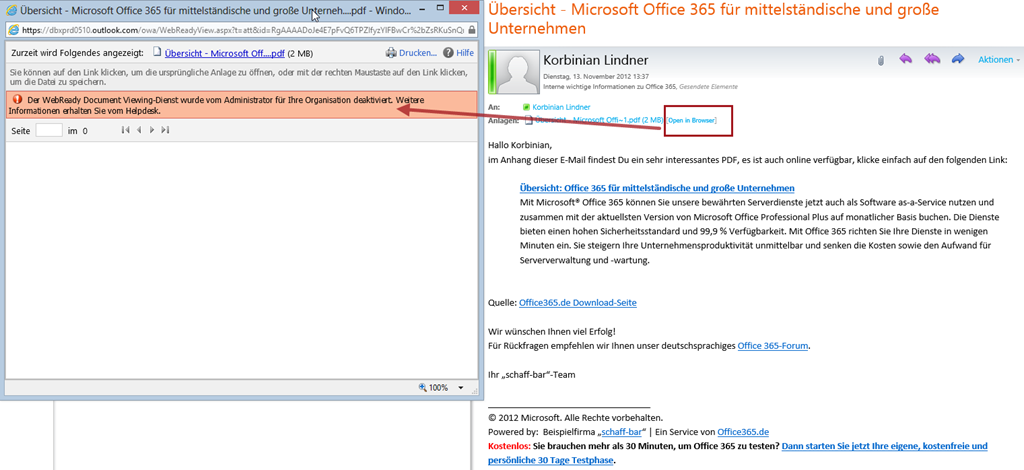Click the red 'Kostenlos:' text
Viewport: 1024px width, 470px height.
pyautogui.click(x=509, y=446)
